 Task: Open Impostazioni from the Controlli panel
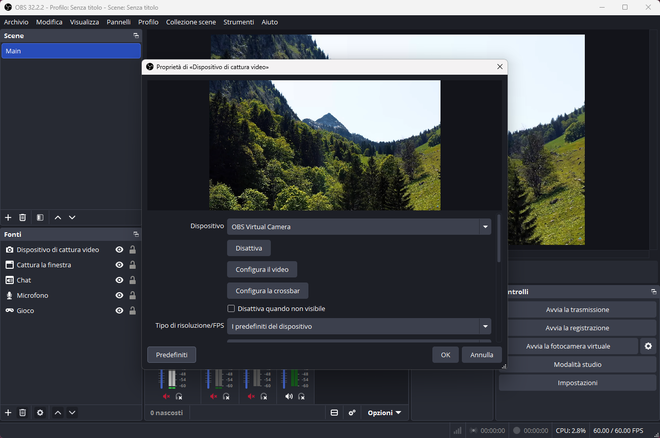(x=577, y=383)
